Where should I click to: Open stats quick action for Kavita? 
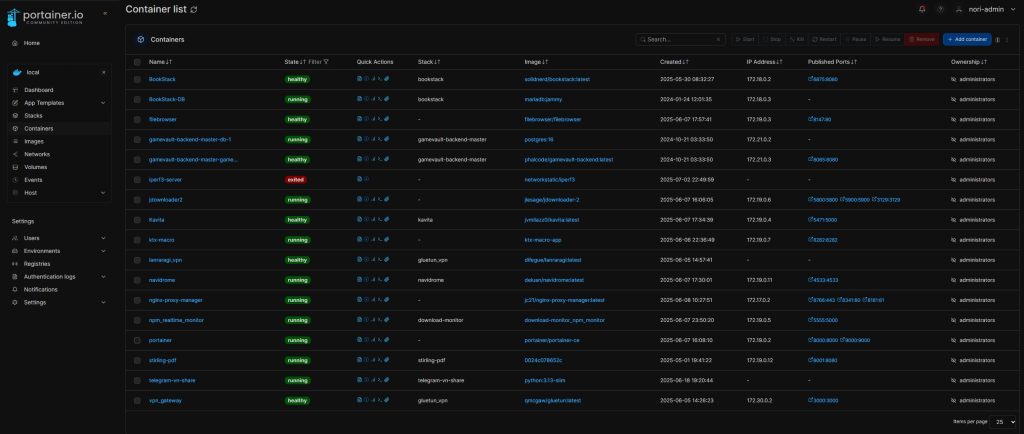tap(373, 219)
